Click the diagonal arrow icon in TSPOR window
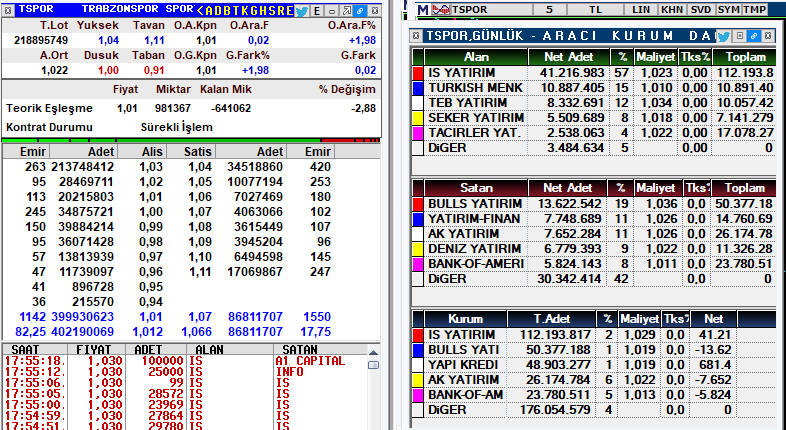Screen dimensions: 786x430 pos(346,10)
